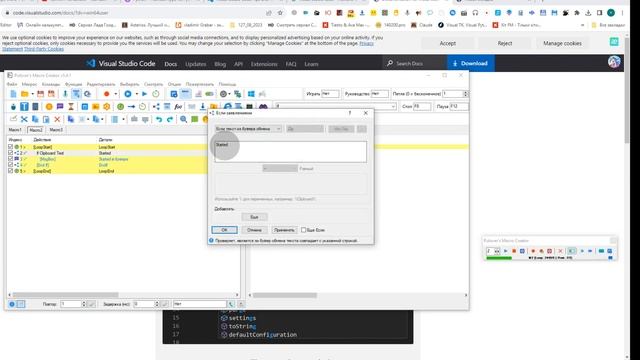Insert an If Statement branch icon

coord(156,107)
